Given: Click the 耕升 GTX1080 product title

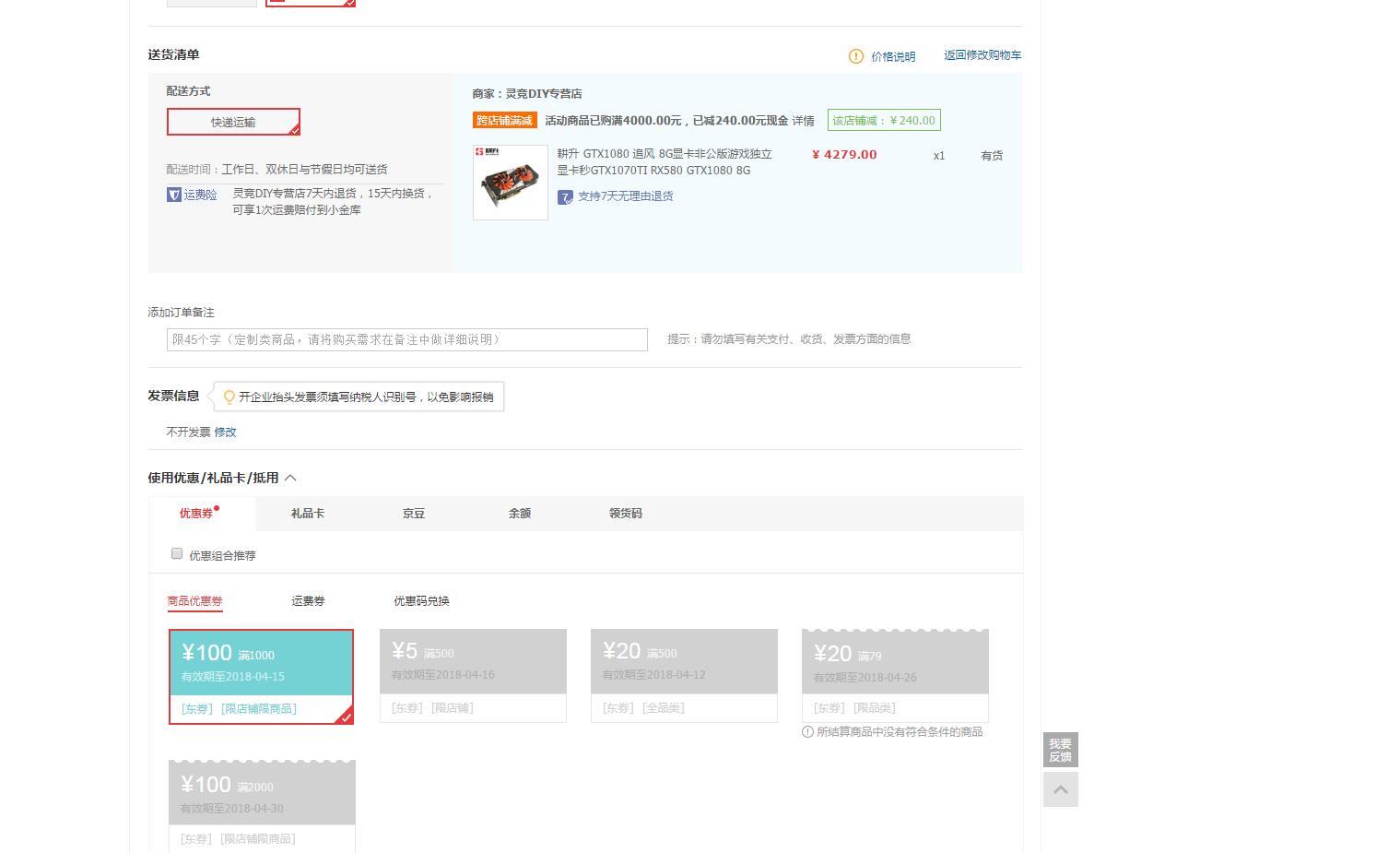Looking at the screenshot, I should 665,162.
